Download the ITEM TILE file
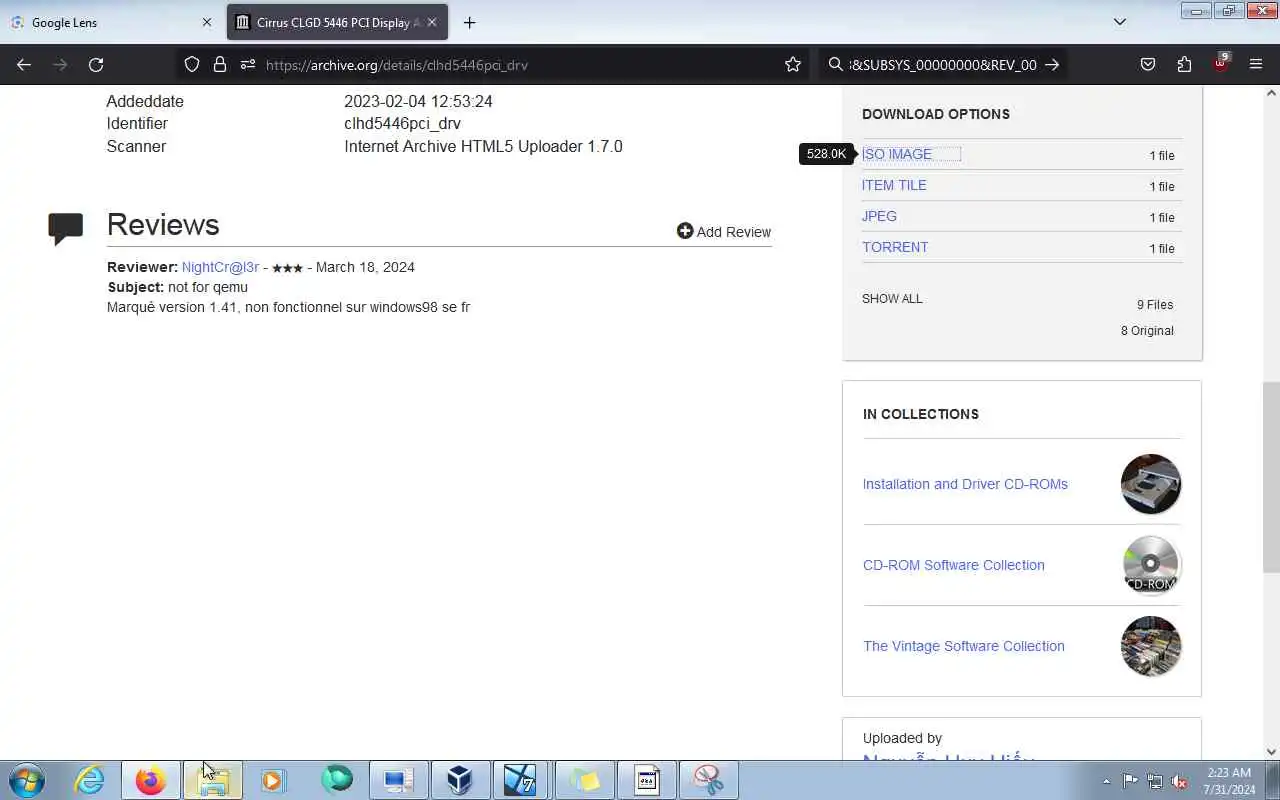 [894, 185]
